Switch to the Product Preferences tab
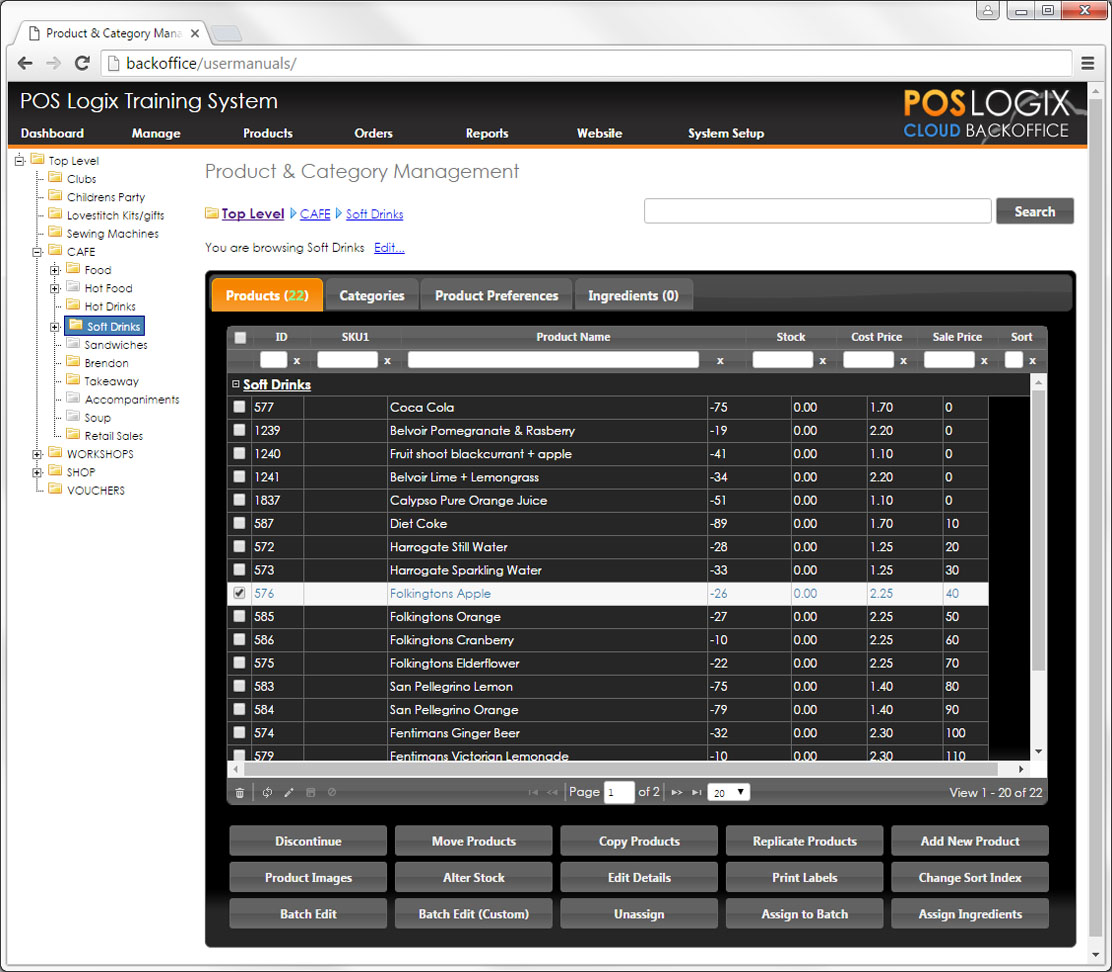 click(x=496, y=296)
